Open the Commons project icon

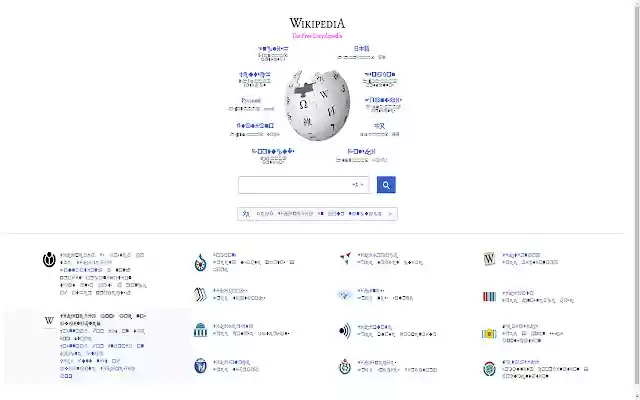(200, 262)
